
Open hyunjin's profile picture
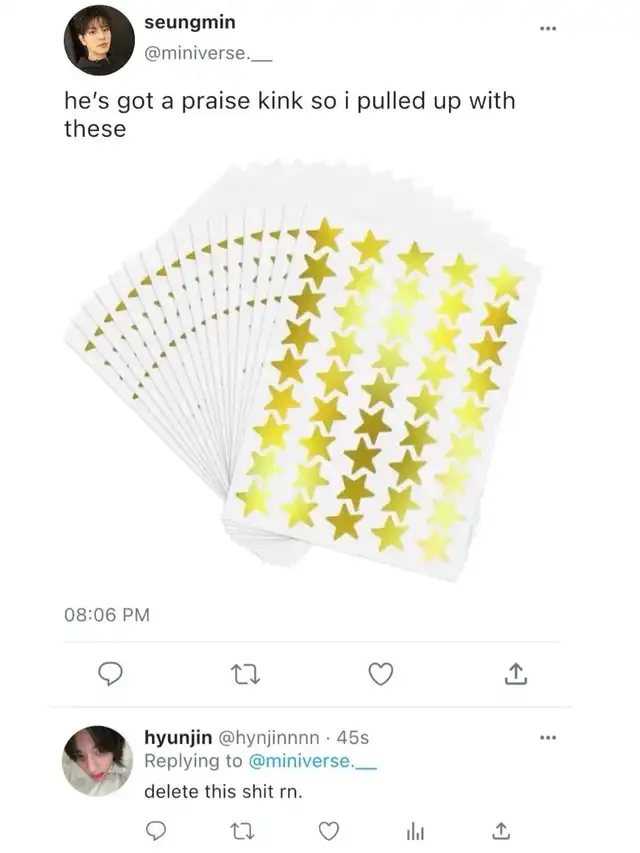pyautogui.click(x=99, y=761)
